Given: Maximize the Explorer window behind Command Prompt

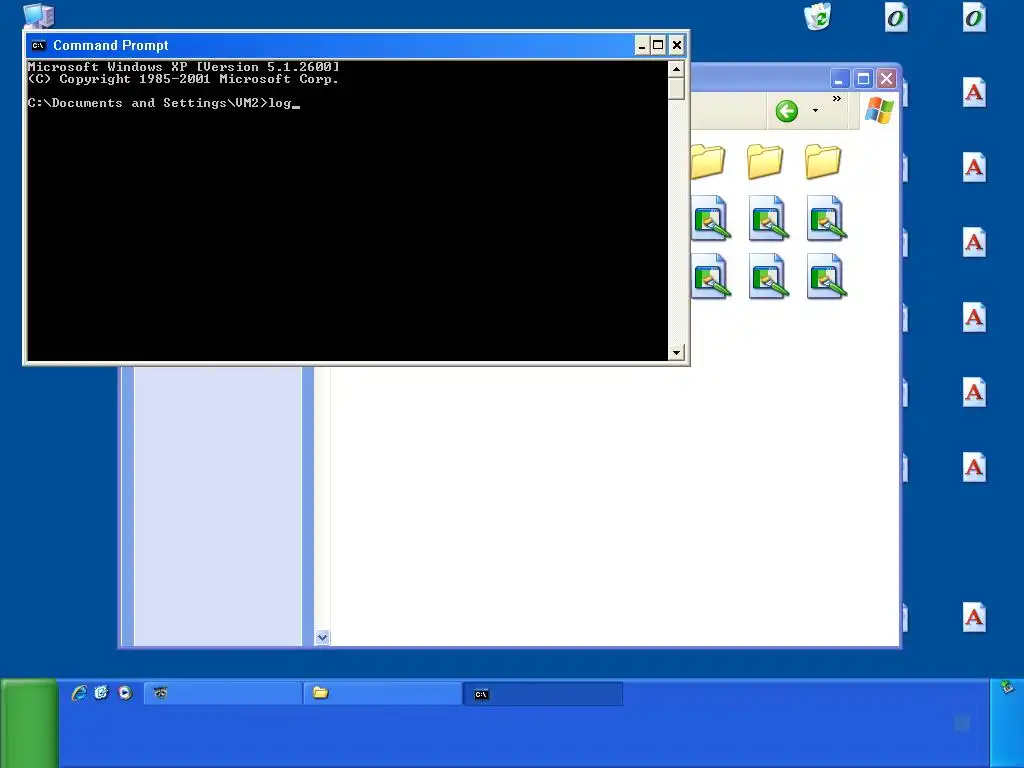Looking at the screenshot, I should (863, 79).
